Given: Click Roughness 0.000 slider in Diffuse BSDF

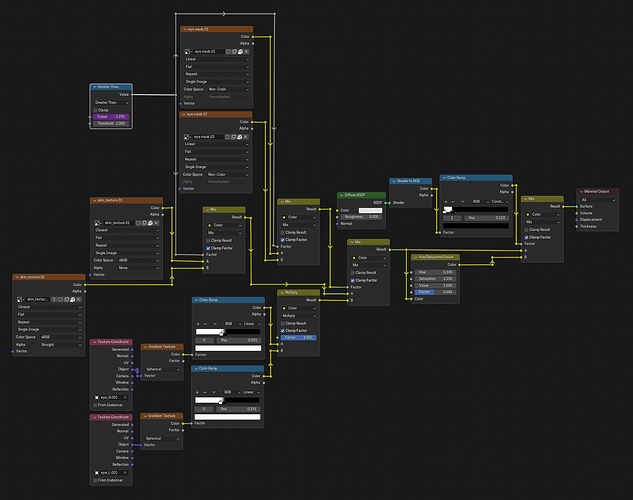Looking at the screenshot, I should [361, 217].
